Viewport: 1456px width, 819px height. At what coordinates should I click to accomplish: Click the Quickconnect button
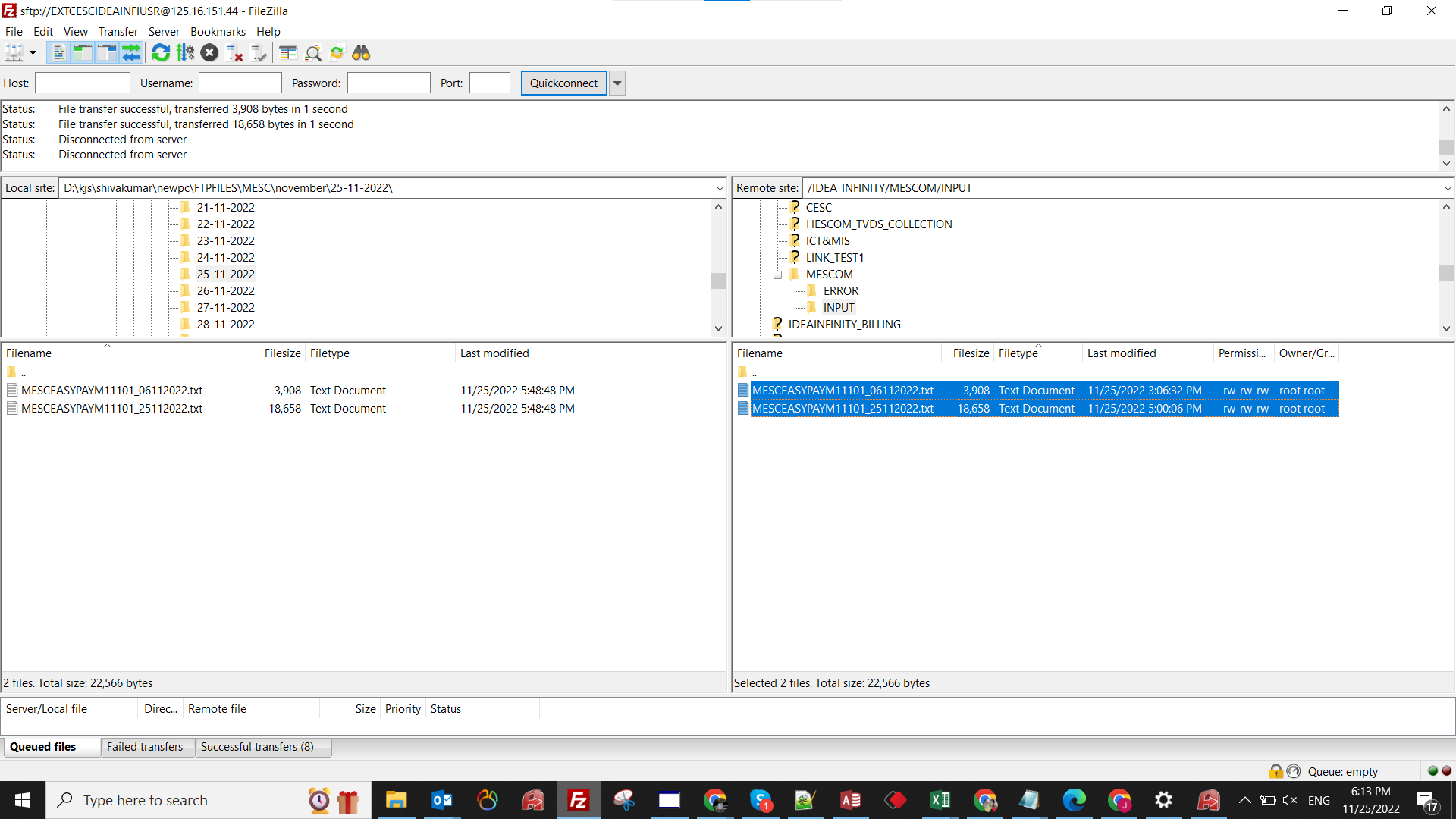point(563,83)
